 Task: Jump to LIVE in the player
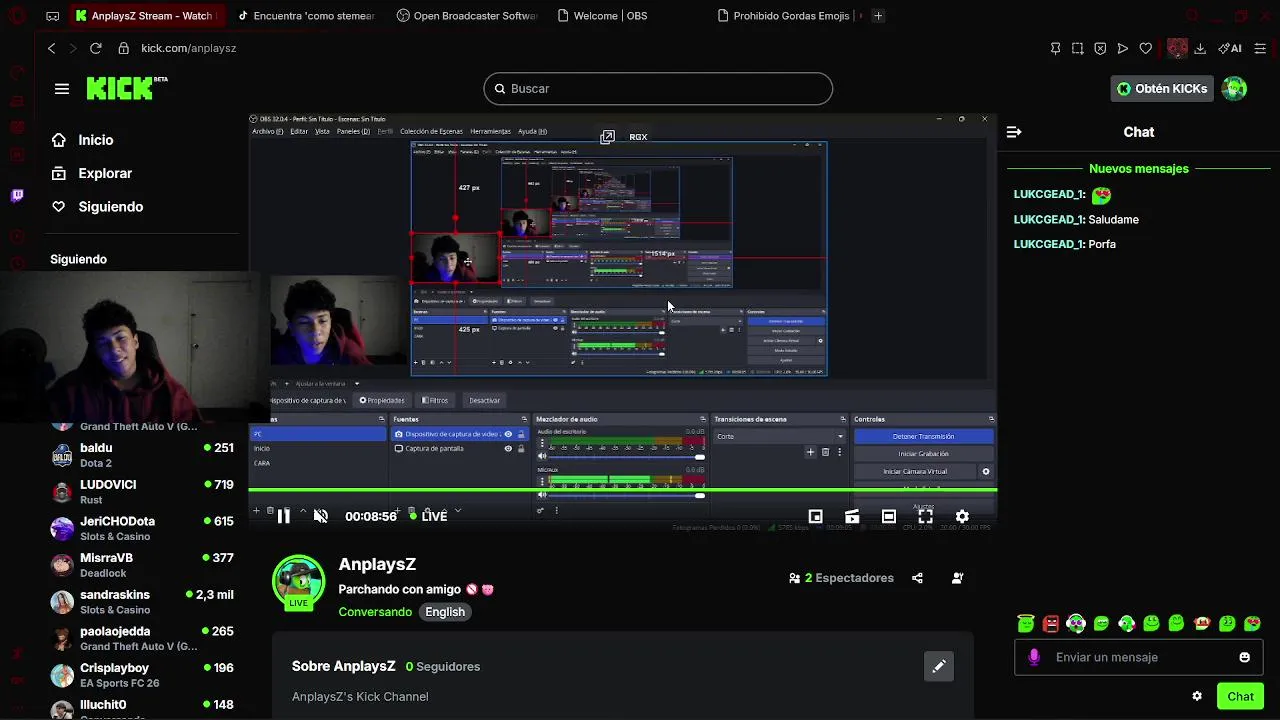click(429, 516)
